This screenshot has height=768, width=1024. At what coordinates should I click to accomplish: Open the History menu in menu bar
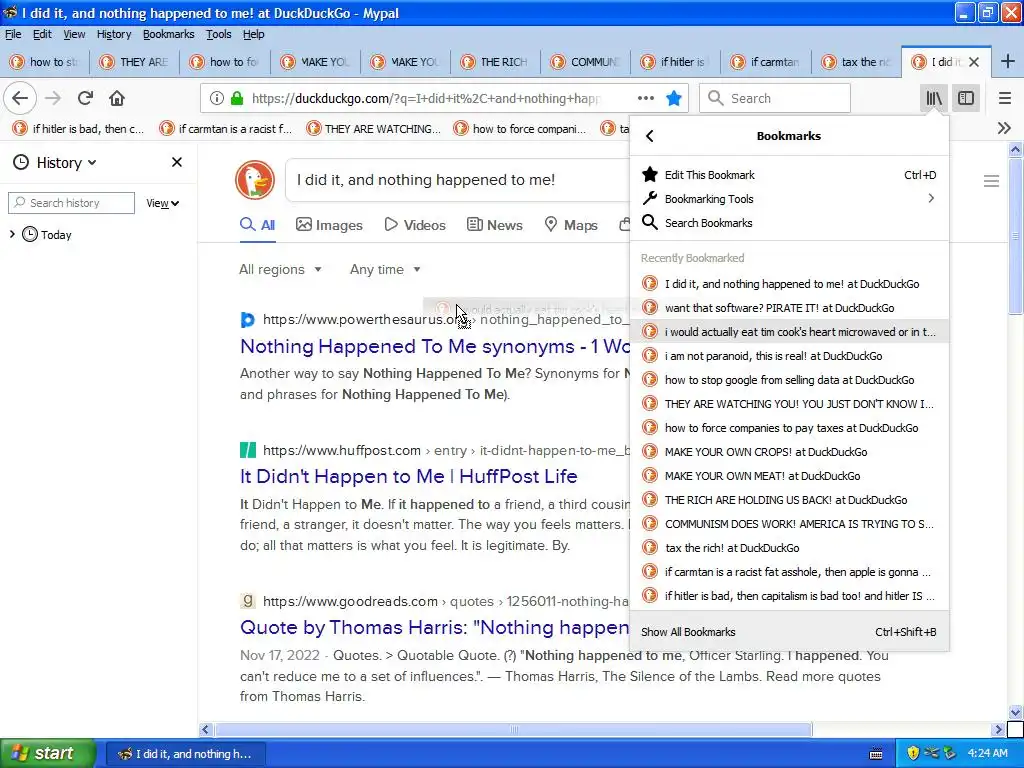coord(114,34)
